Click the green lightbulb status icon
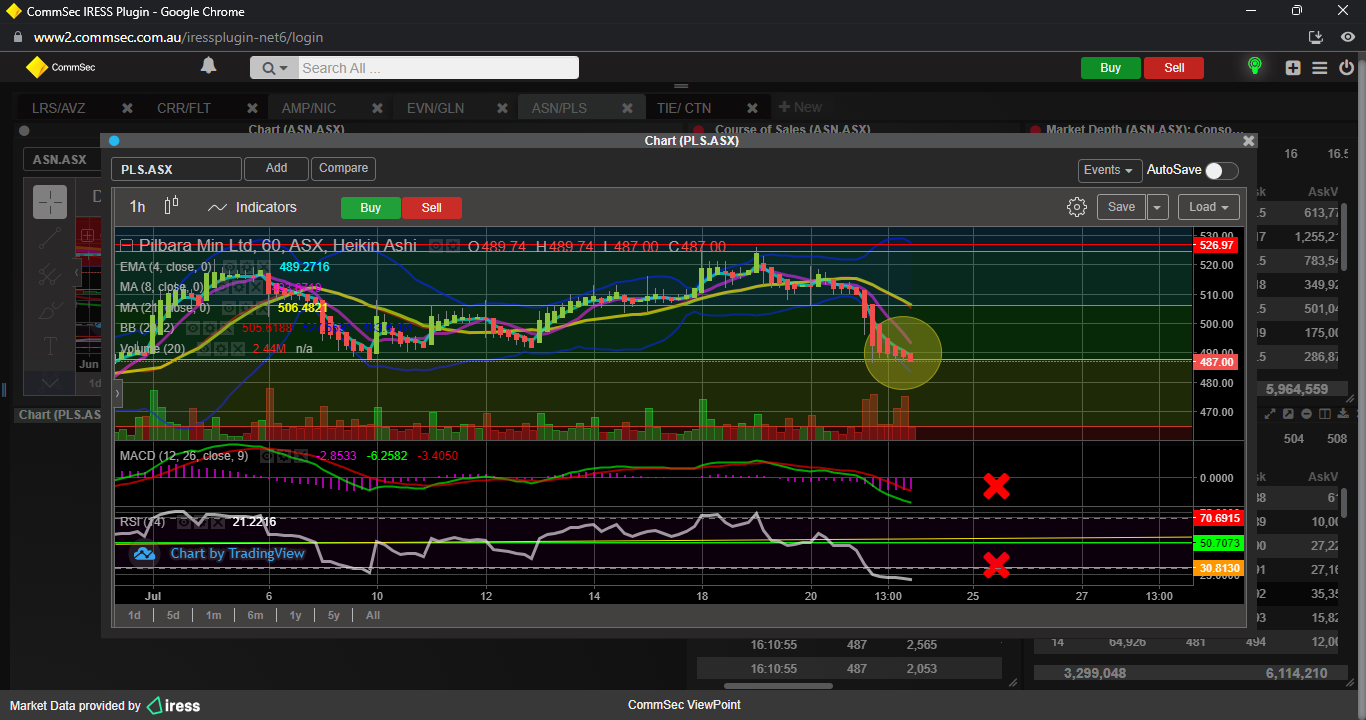The height and width of the screenshot is (720, 1366). click(1254, 67)
